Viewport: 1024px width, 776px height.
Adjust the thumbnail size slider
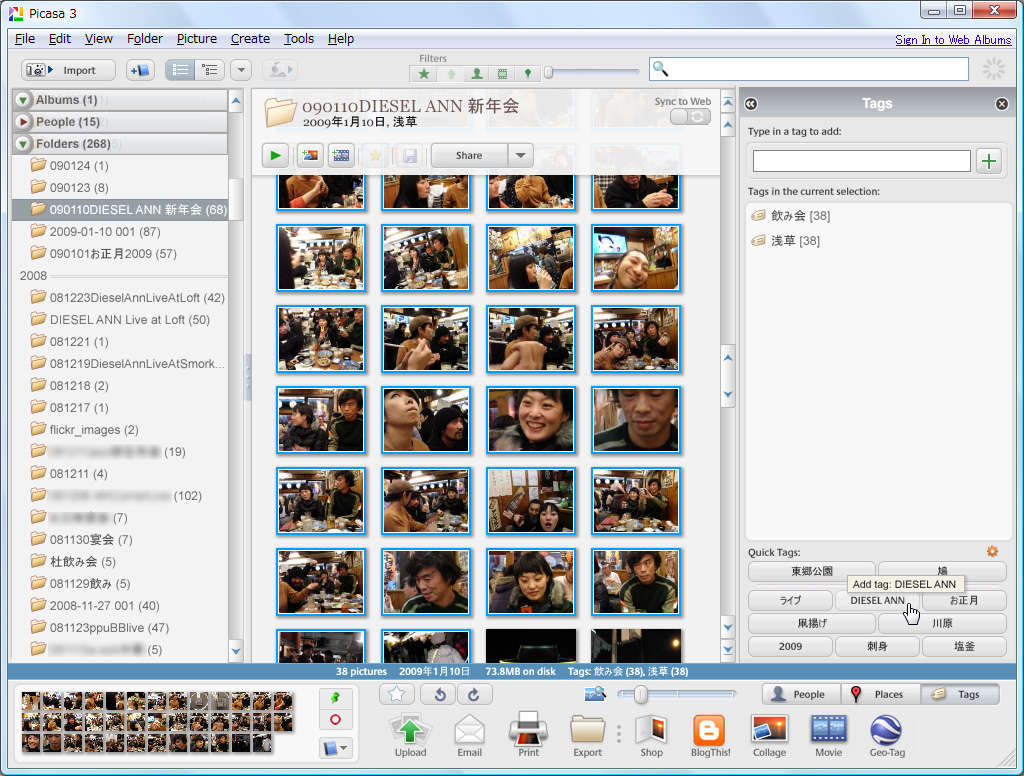coord(641,694)
